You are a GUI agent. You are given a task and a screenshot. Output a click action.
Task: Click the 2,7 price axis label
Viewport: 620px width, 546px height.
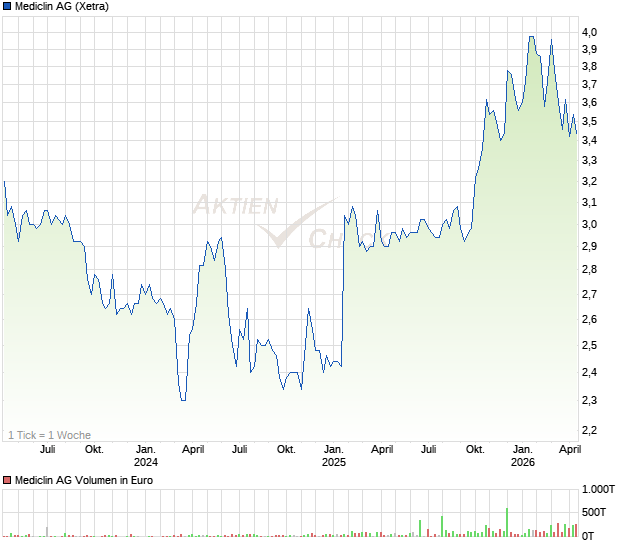[589, 294]
